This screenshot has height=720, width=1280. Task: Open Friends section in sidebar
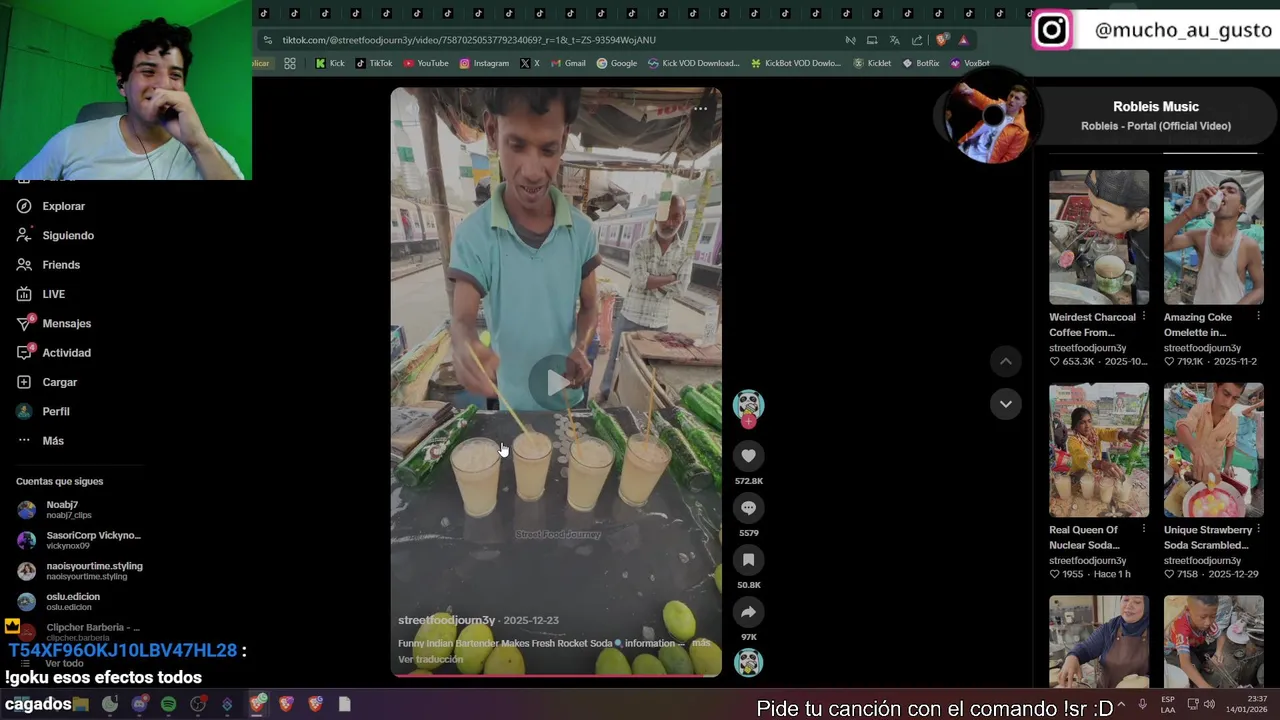point(48,265)
